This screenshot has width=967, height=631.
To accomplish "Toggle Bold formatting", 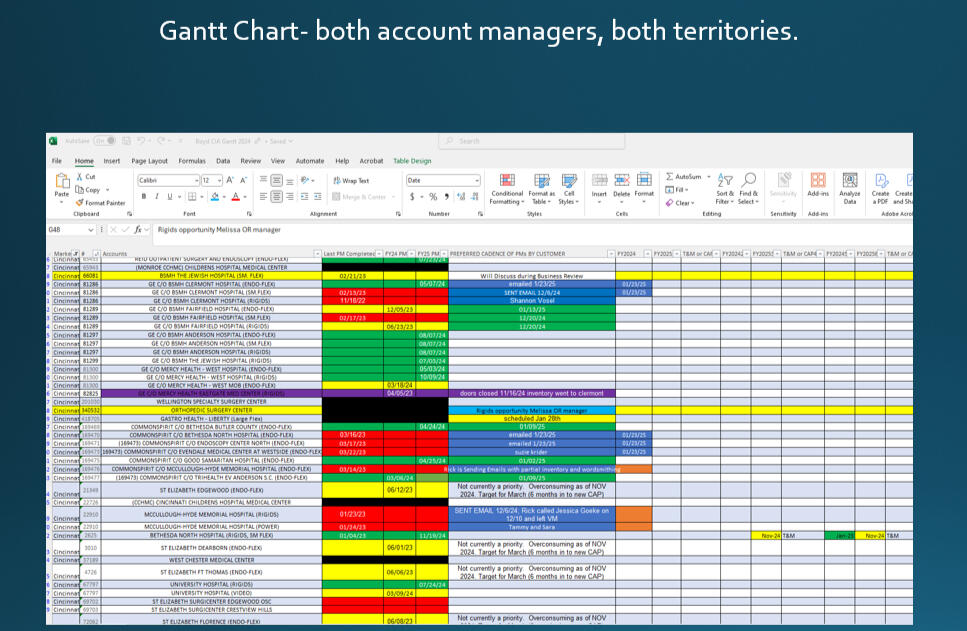I will (143, 197).
